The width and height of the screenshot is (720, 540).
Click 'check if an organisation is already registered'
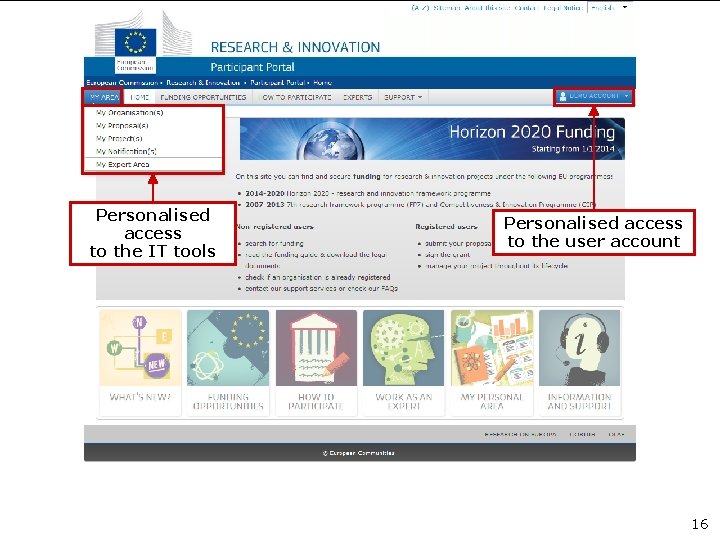click(318, 277)
